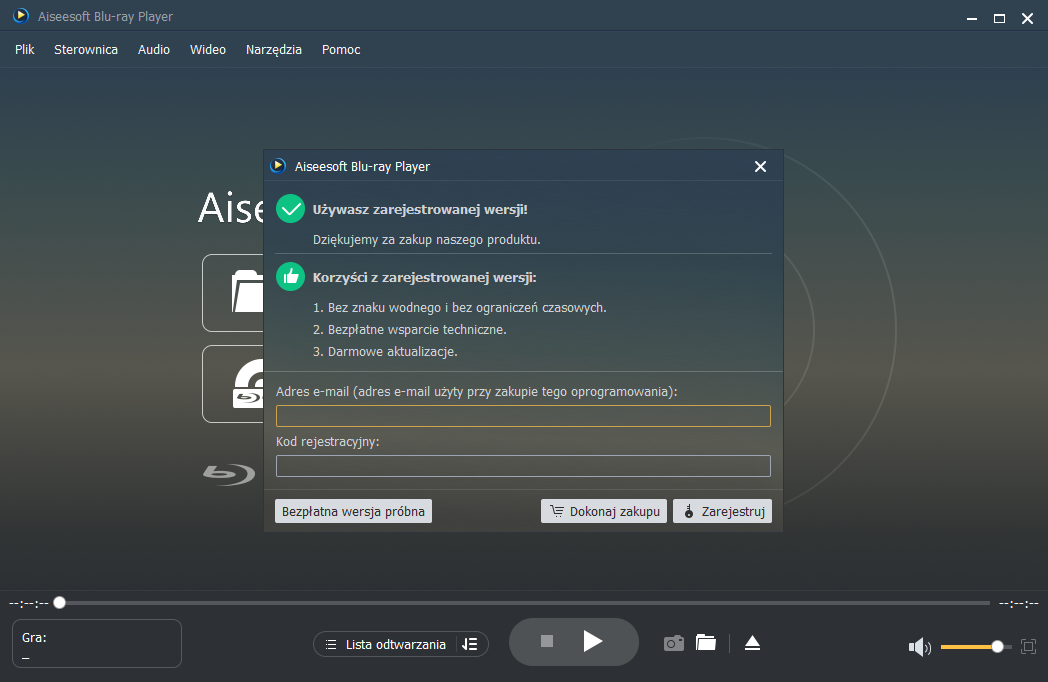Open Lista odtwarzania playlist

click(386, 645)
